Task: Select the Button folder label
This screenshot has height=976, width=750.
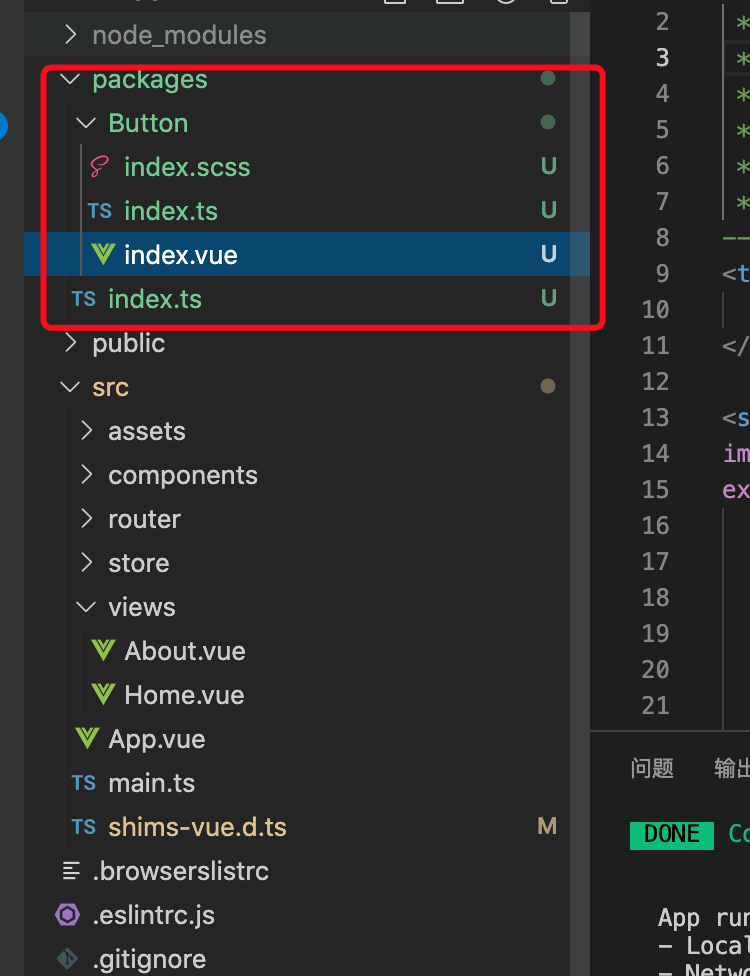Action: [x=148, y=123]
